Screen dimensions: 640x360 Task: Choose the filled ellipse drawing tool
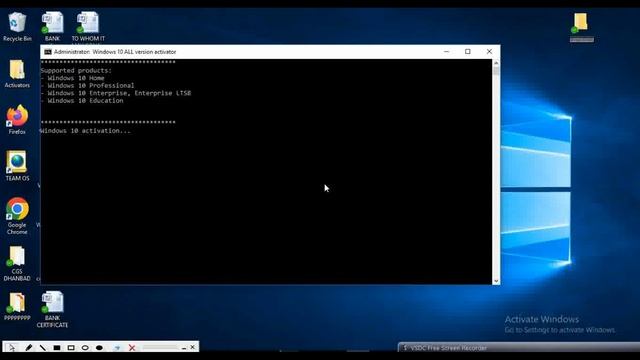[99, 348]
